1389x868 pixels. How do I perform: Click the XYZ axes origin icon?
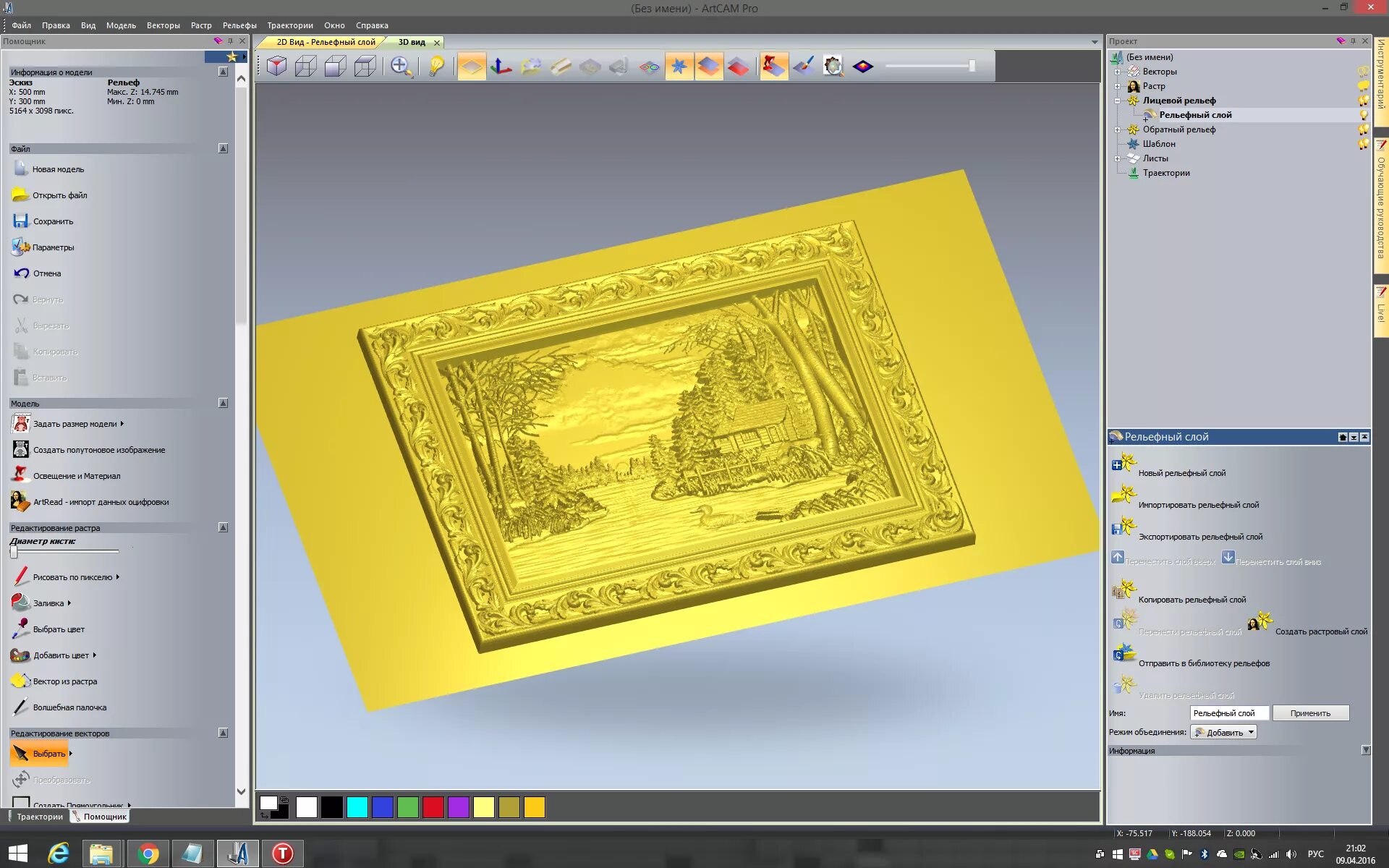pos(501,67)
